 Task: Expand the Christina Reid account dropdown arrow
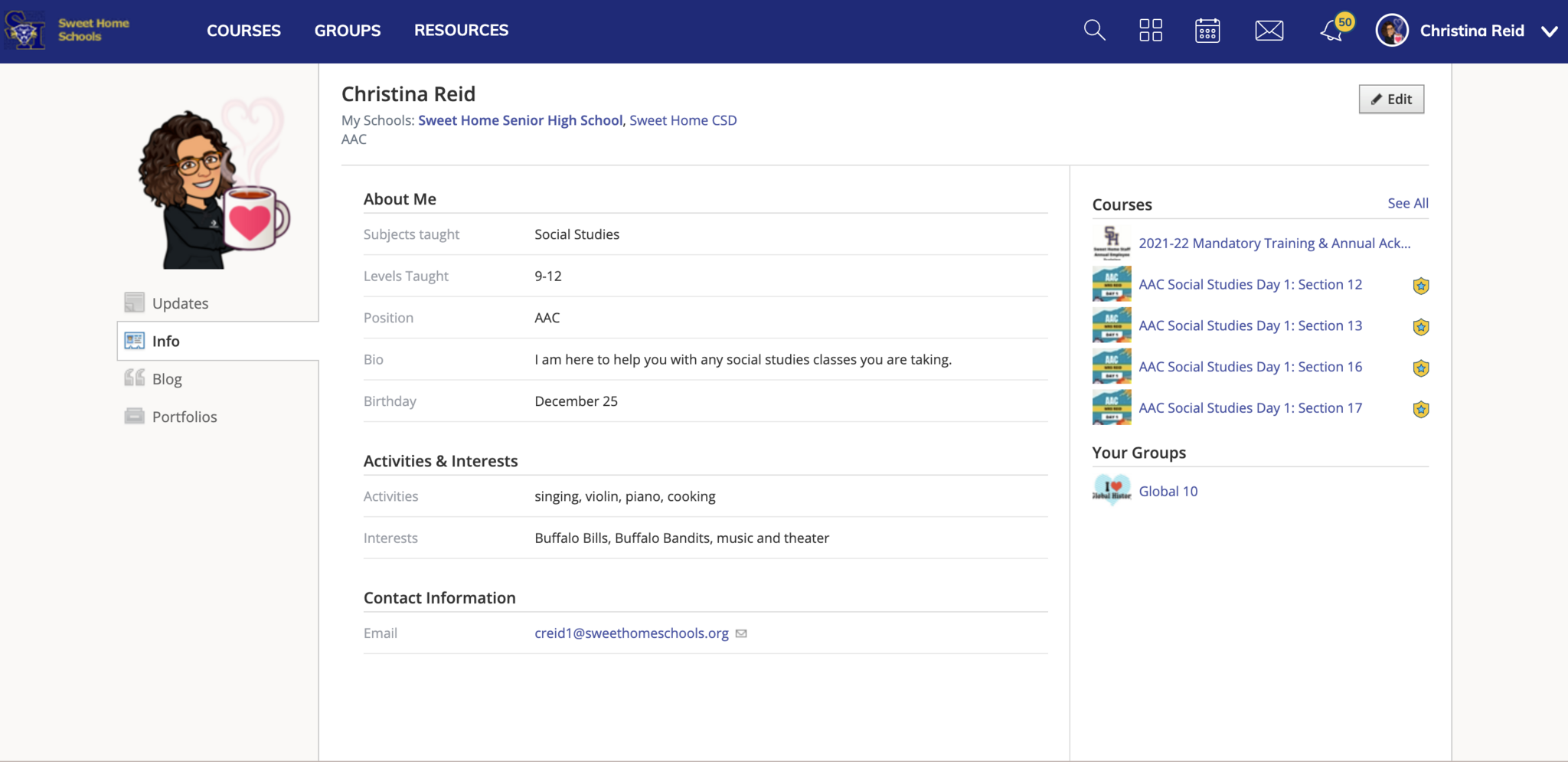click(x=1549, y=31)
